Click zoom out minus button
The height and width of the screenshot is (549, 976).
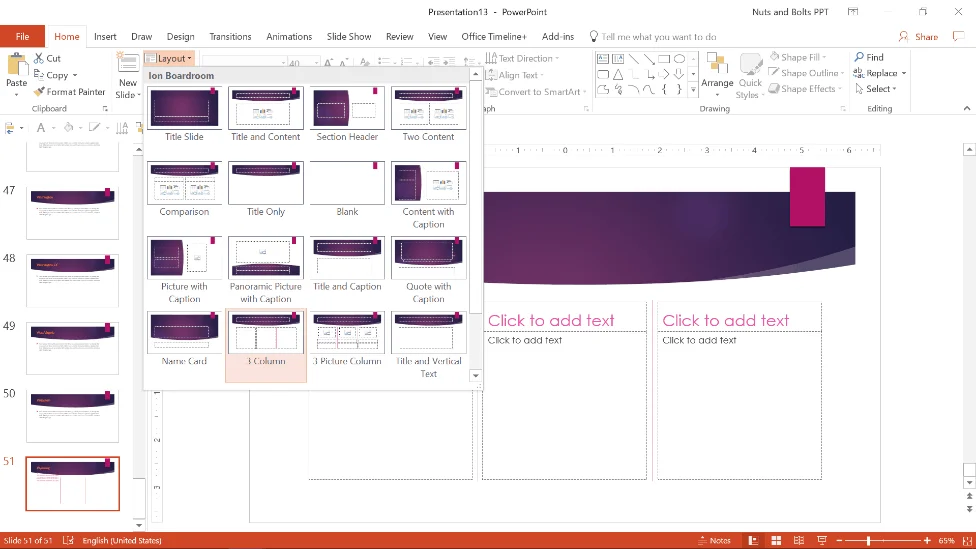(839, 540)
